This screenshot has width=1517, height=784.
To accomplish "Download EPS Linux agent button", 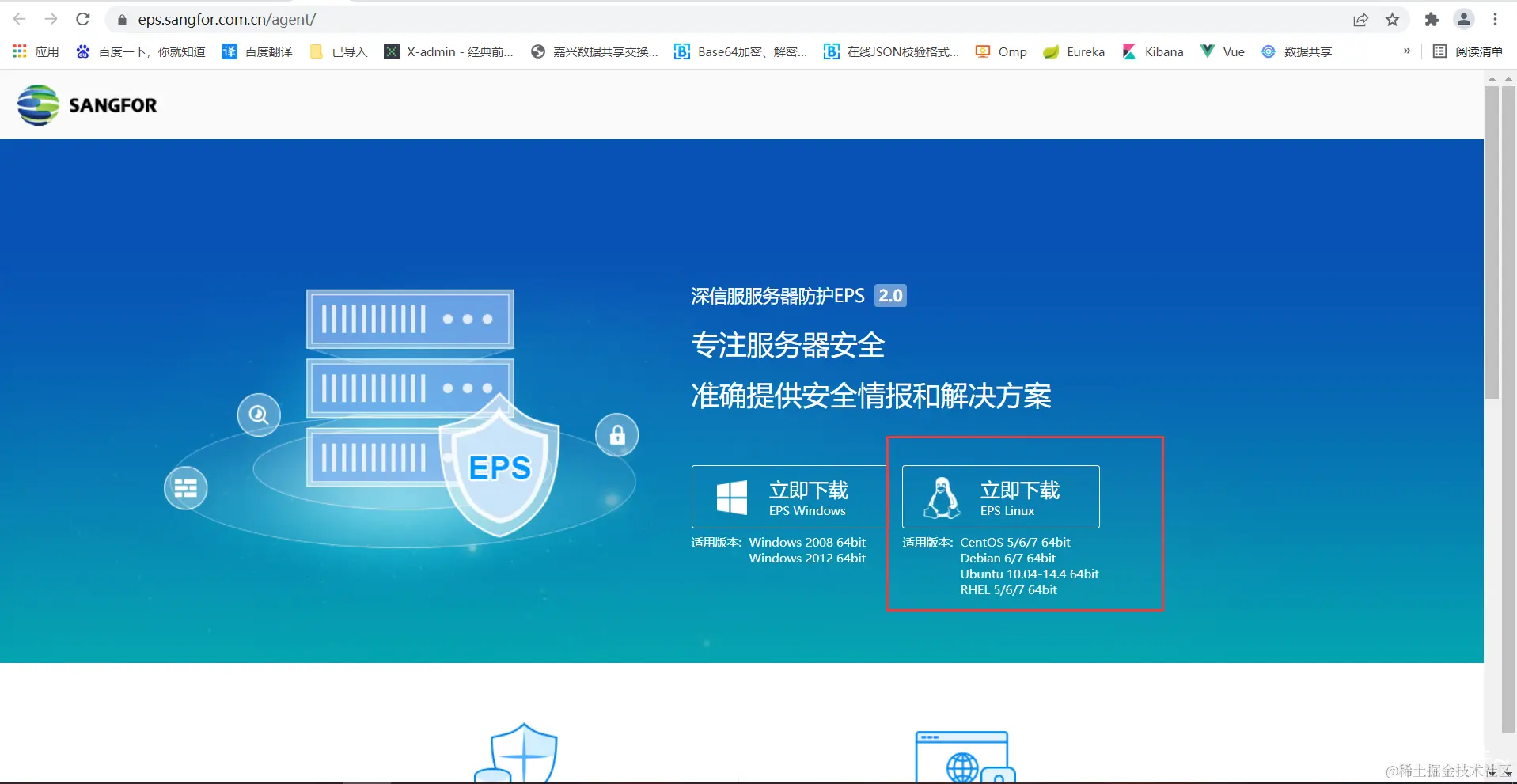I will [x=1001, y=497].
